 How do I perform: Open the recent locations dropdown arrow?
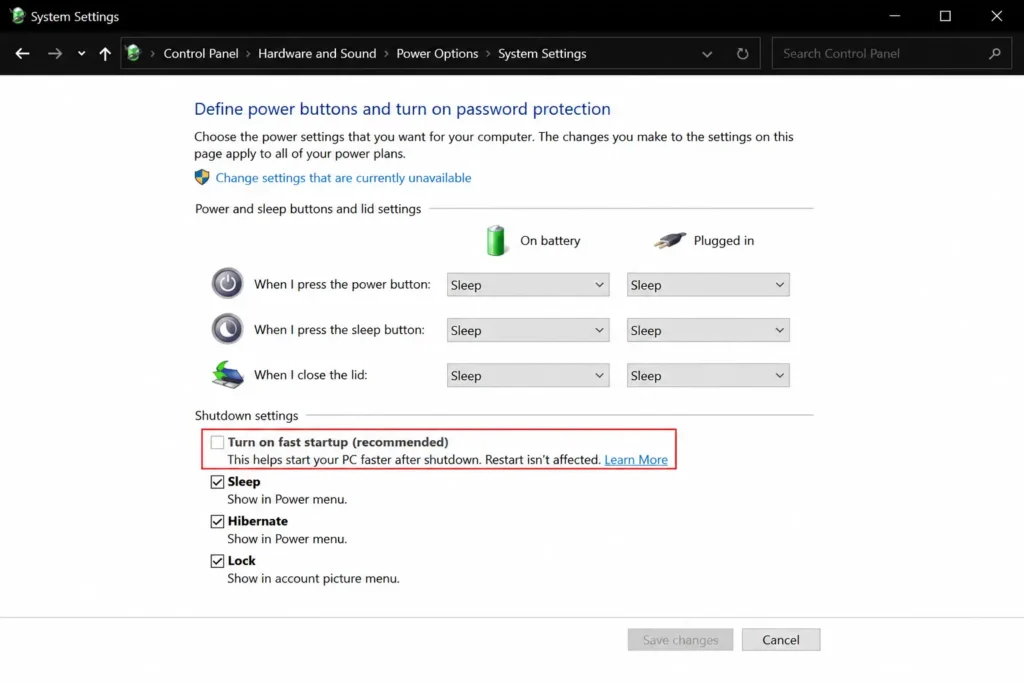[81, 54]
